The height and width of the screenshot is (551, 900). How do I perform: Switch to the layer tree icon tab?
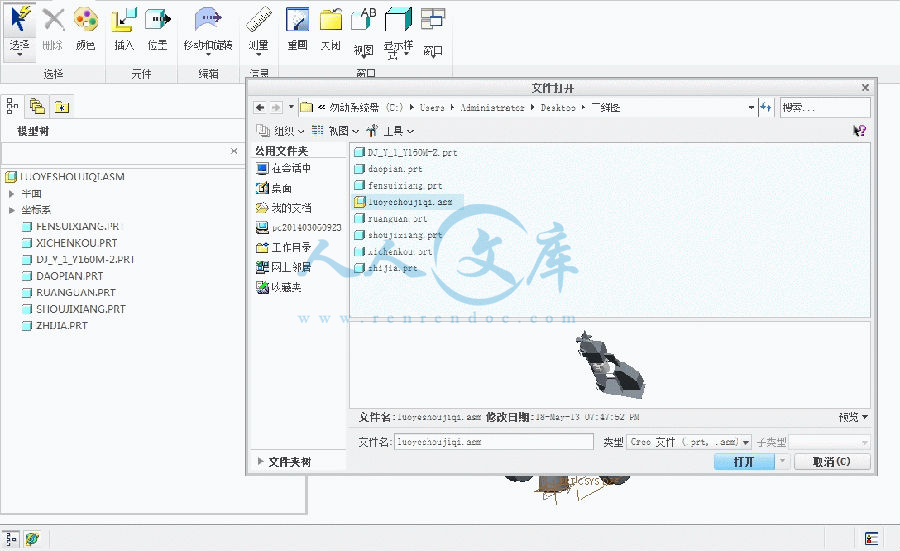coord(37,106)
